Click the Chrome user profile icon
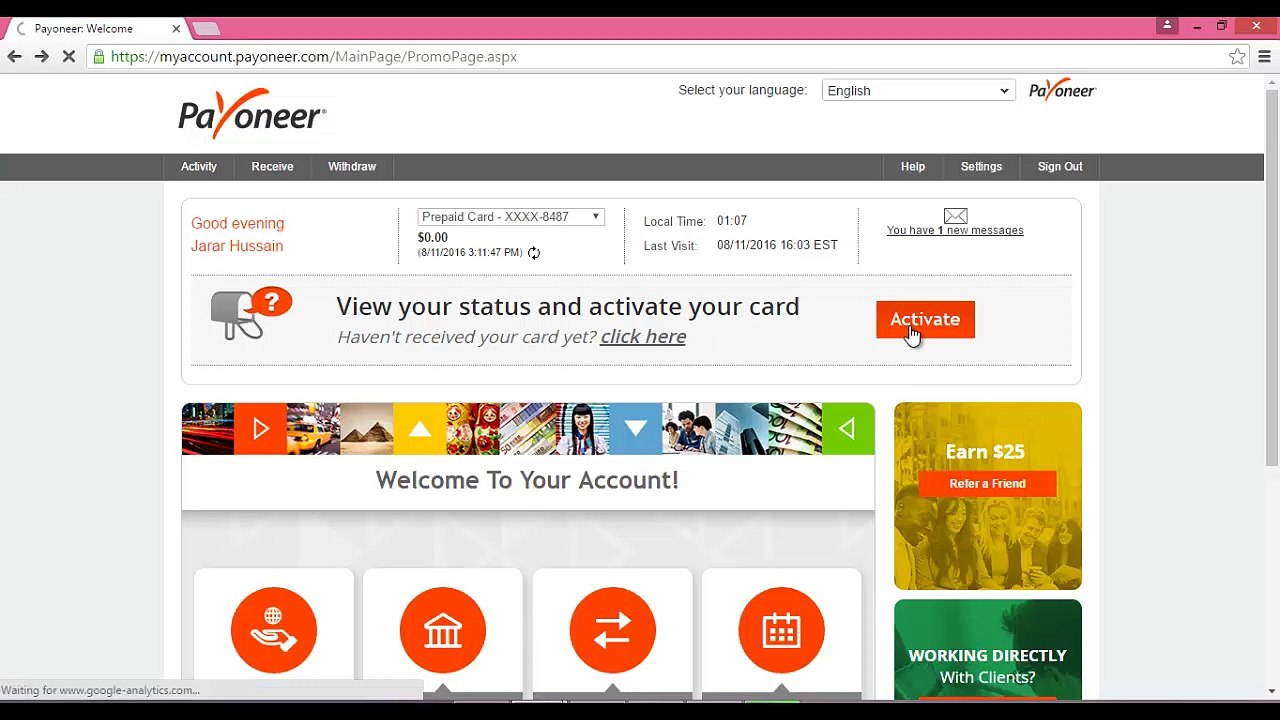 pyautogui.click(x=1167, y=25)
